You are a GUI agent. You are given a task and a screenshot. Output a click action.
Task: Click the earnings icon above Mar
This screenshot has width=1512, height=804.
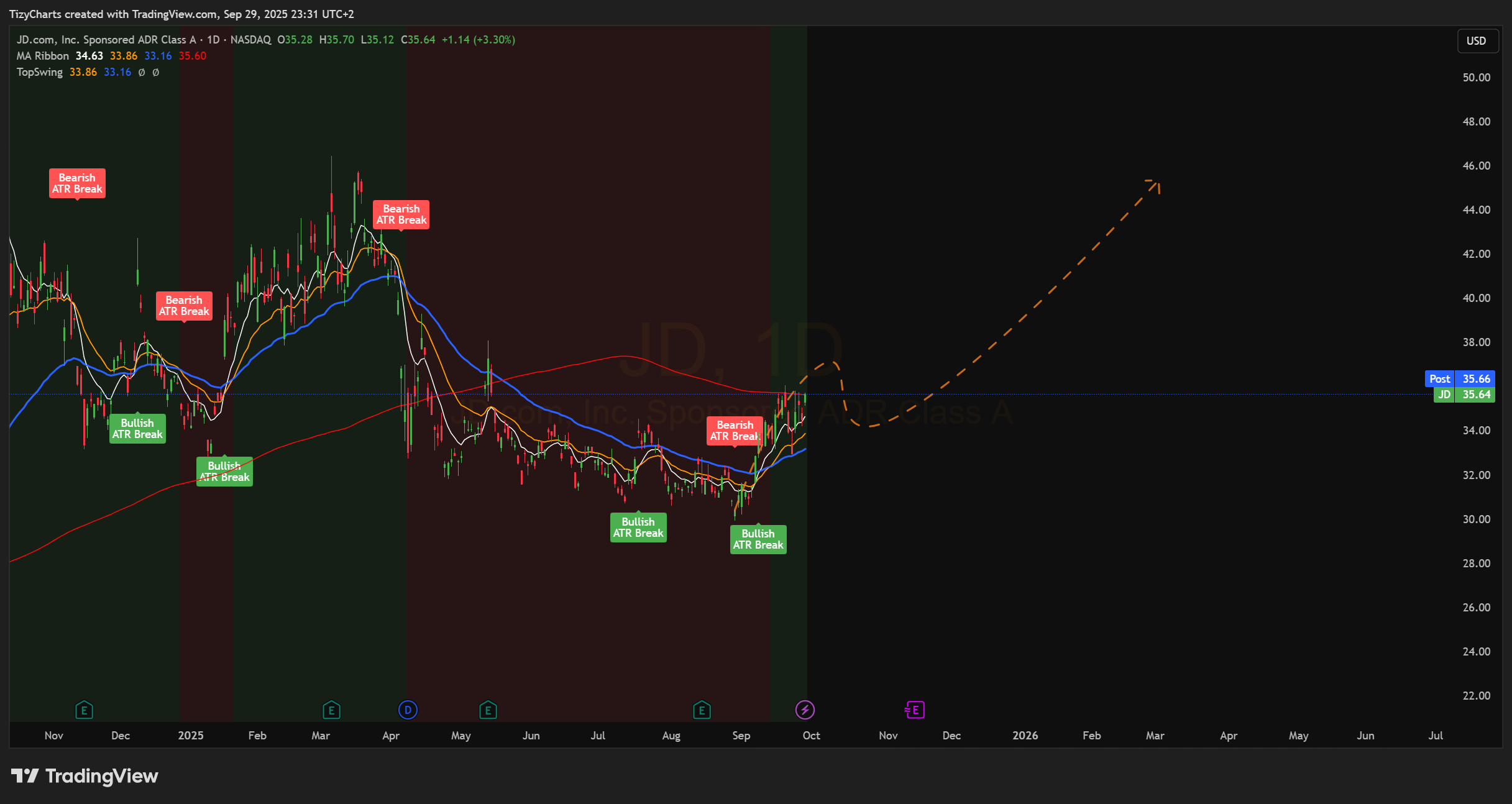point(331,710)
